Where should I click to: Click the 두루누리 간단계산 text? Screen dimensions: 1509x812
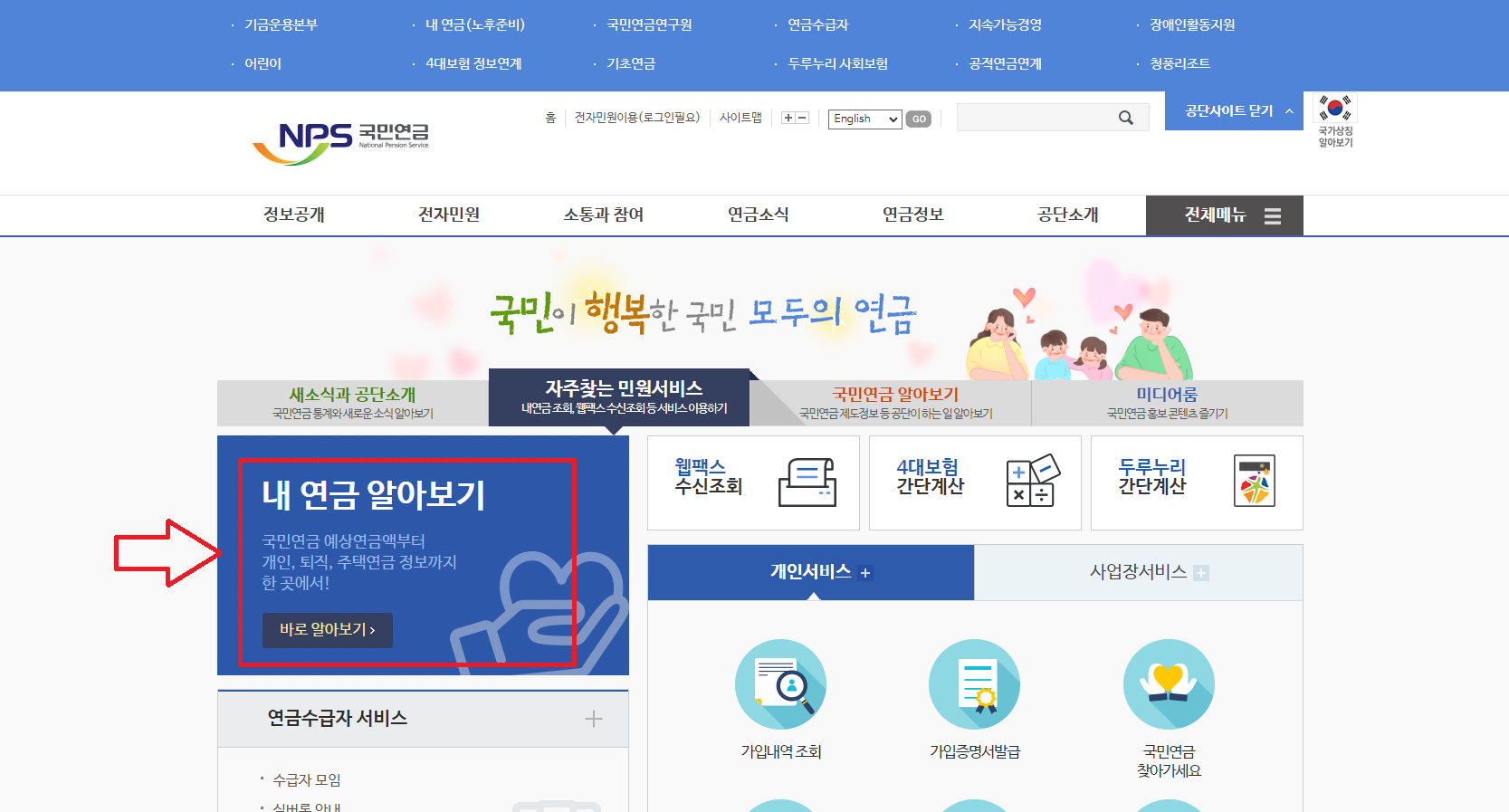click(1152, 477)
